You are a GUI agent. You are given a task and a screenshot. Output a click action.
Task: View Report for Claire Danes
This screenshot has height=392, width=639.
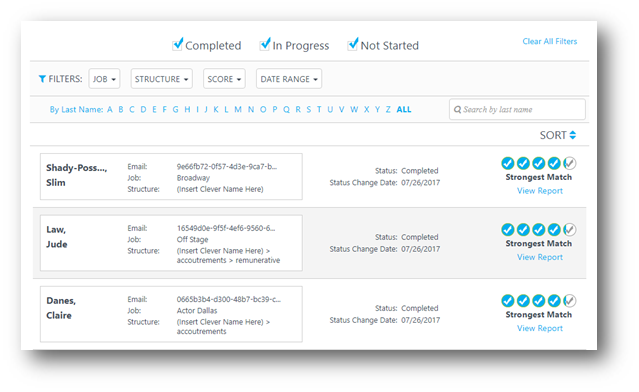540,328
